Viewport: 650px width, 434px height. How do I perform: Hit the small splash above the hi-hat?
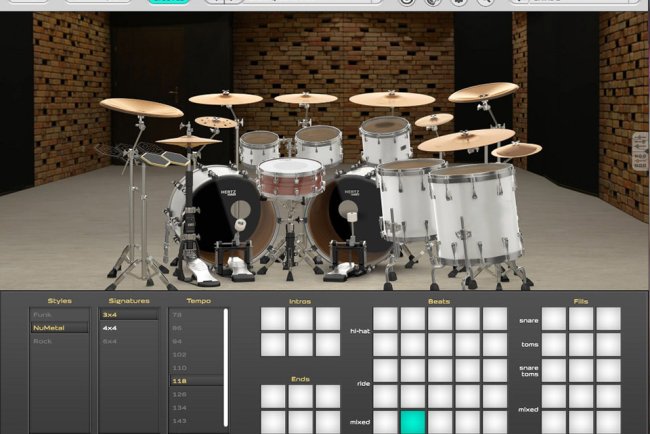pos(216,122)
